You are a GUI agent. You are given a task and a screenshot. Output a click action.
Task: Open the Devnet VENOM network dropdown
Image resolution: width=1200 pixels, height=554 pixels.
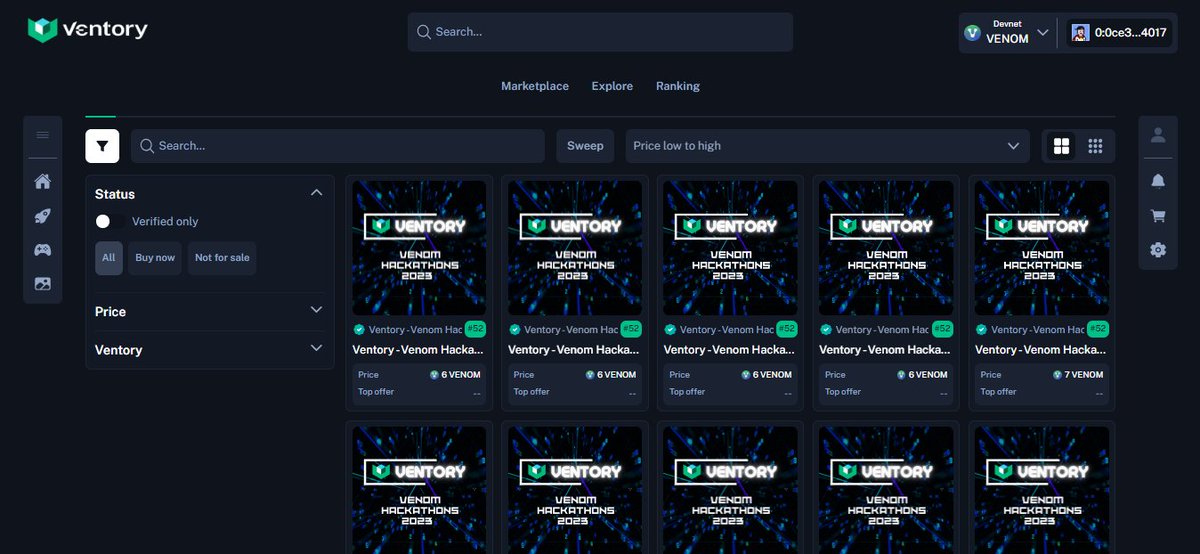1006,32
